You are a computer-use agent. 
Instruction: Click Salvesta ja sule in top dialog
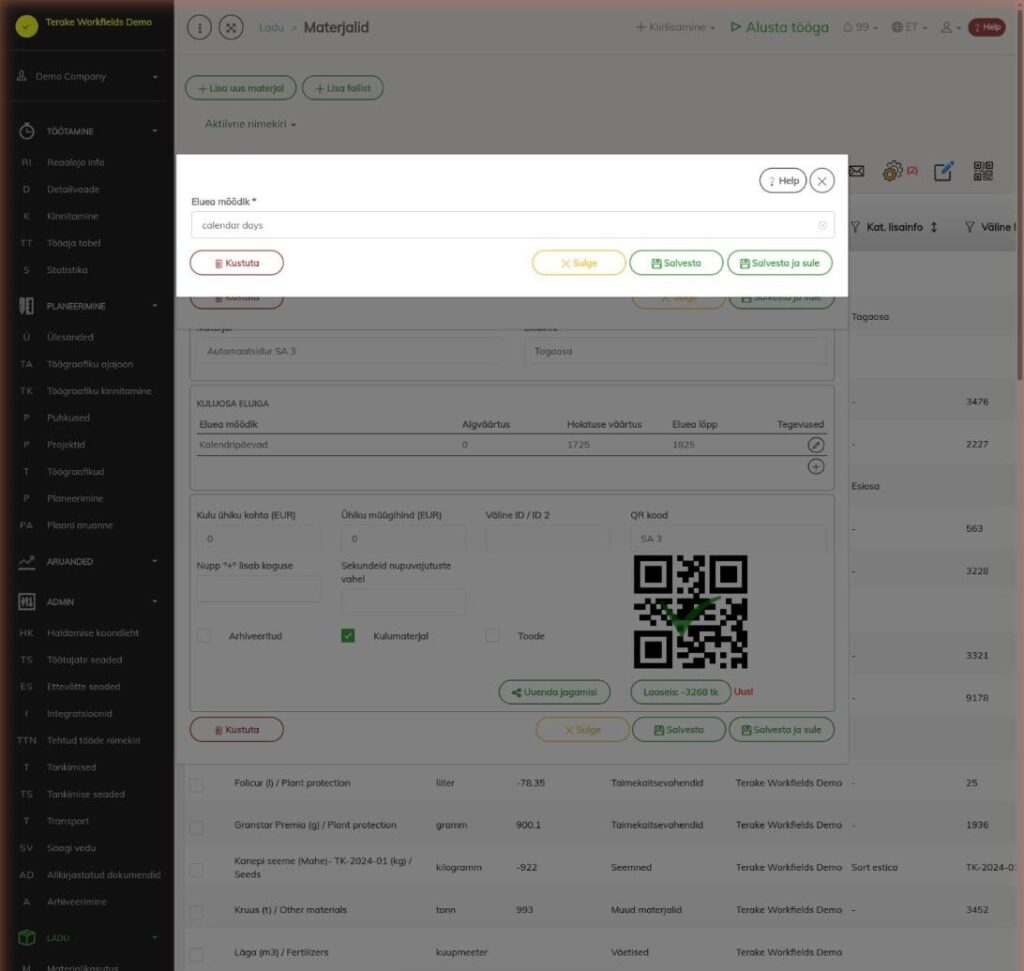pyautogui.click(x=780, y=263)
